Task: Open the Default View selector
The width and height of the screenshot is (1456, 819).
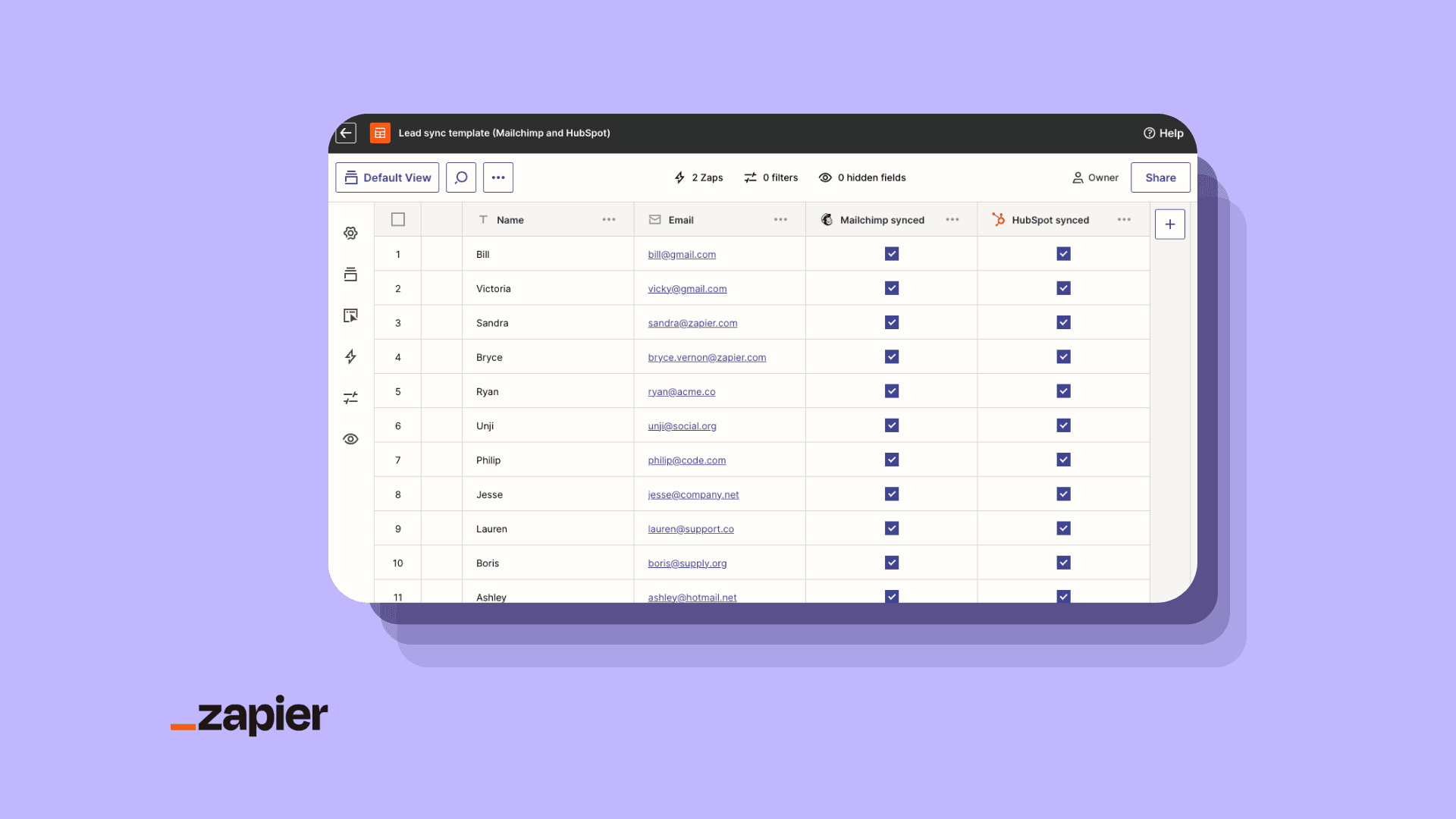Action: pos(388,177)
